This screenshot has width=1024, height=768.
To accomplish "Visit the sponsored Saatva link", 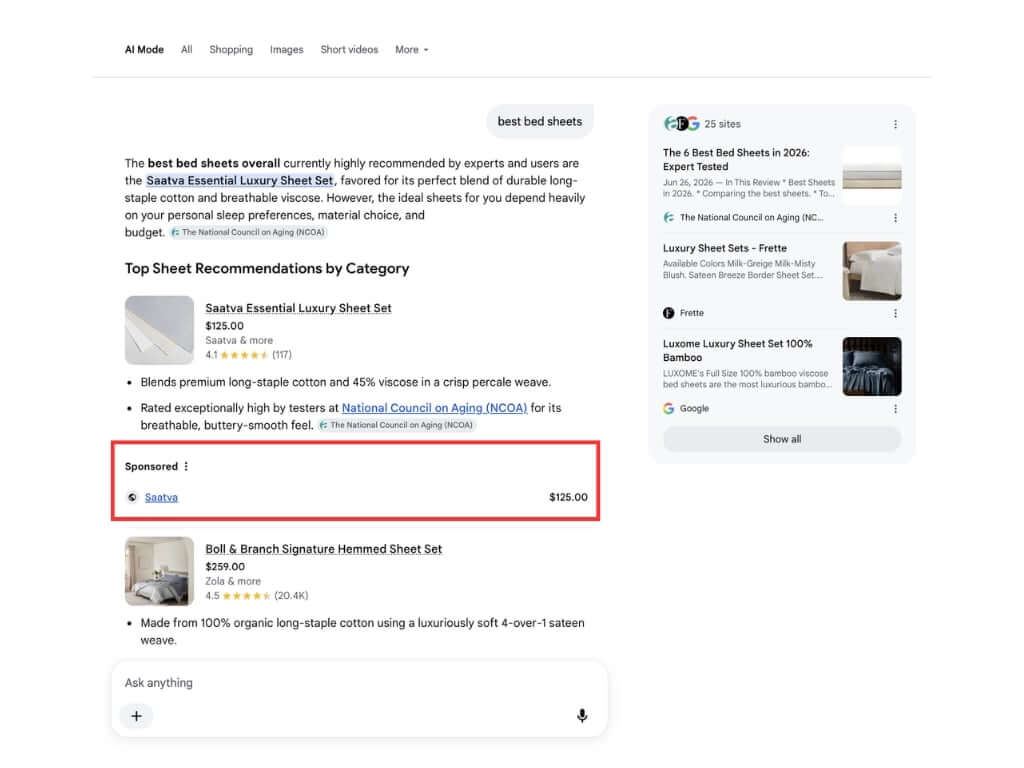I will pos(161,498).
